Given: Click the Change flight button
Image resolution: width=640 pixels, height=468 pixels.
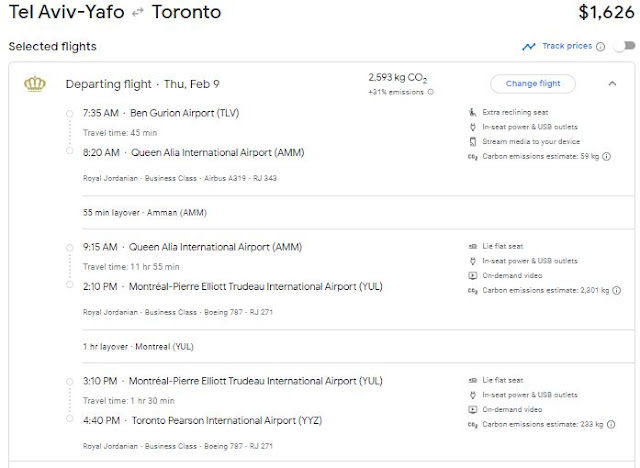Looking at the screenshot, I should [x=533, y=84].
